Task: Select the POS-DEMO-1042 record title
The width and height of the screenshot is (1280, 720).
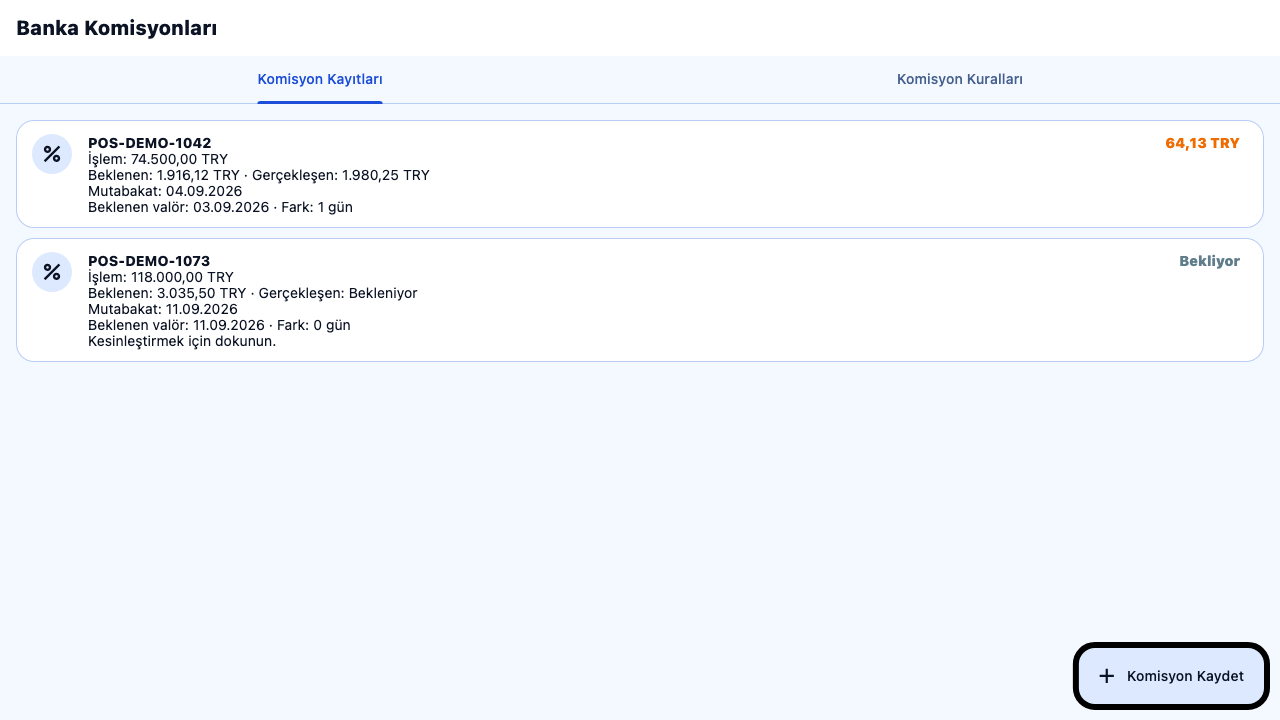Action: 150,143
